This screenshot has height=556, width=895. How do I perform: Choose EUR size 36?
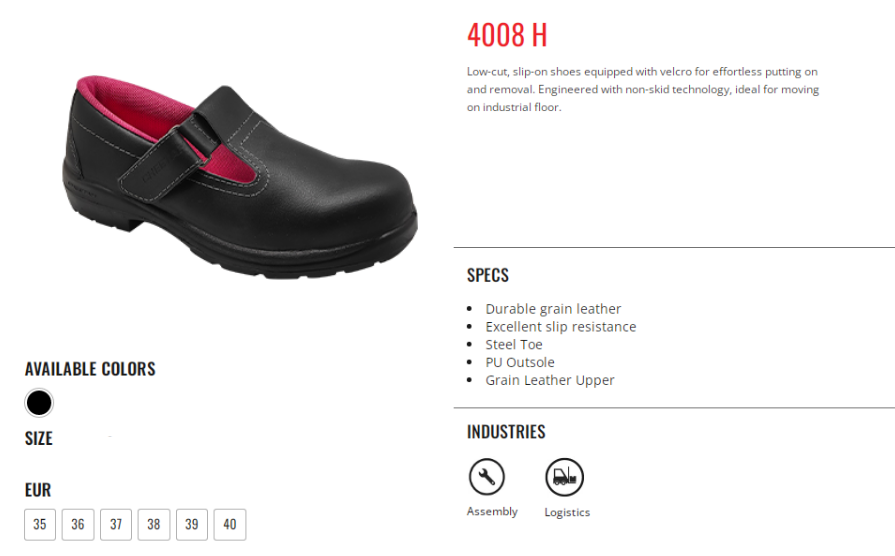point(78,524)
